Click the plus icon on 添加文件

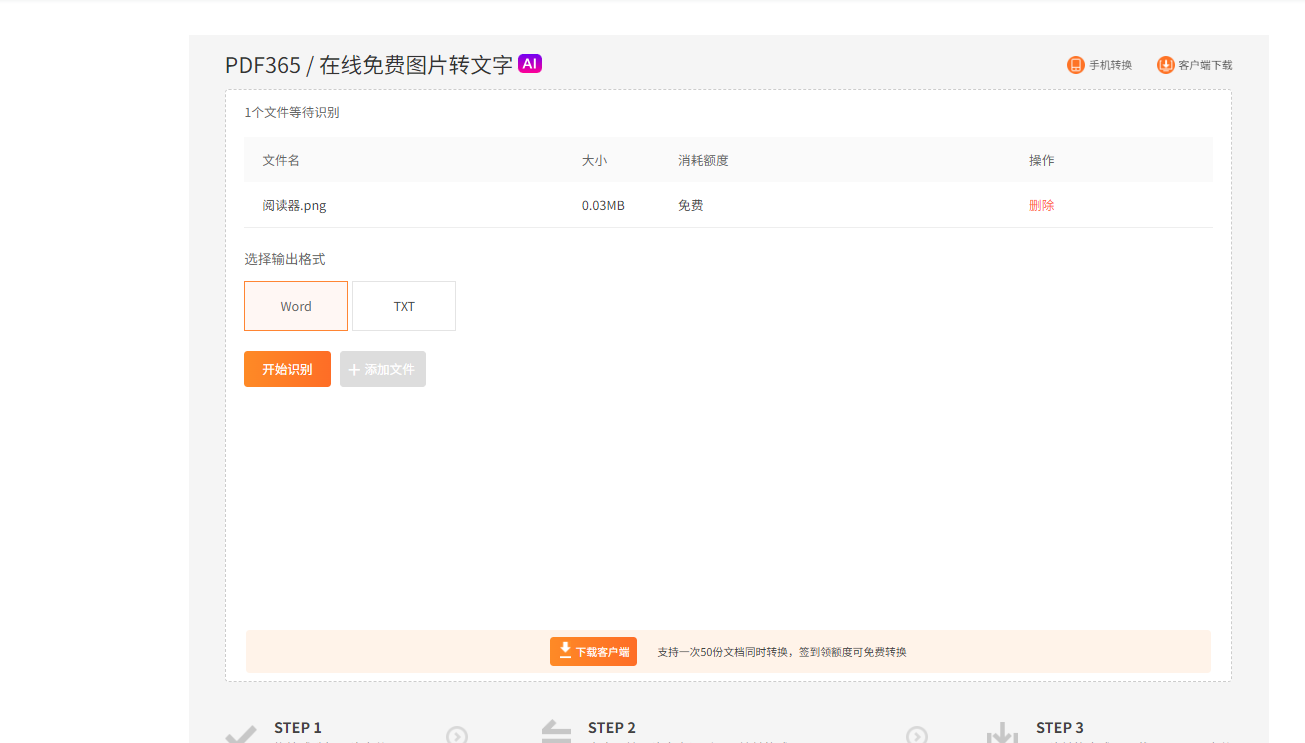[354, 370]
